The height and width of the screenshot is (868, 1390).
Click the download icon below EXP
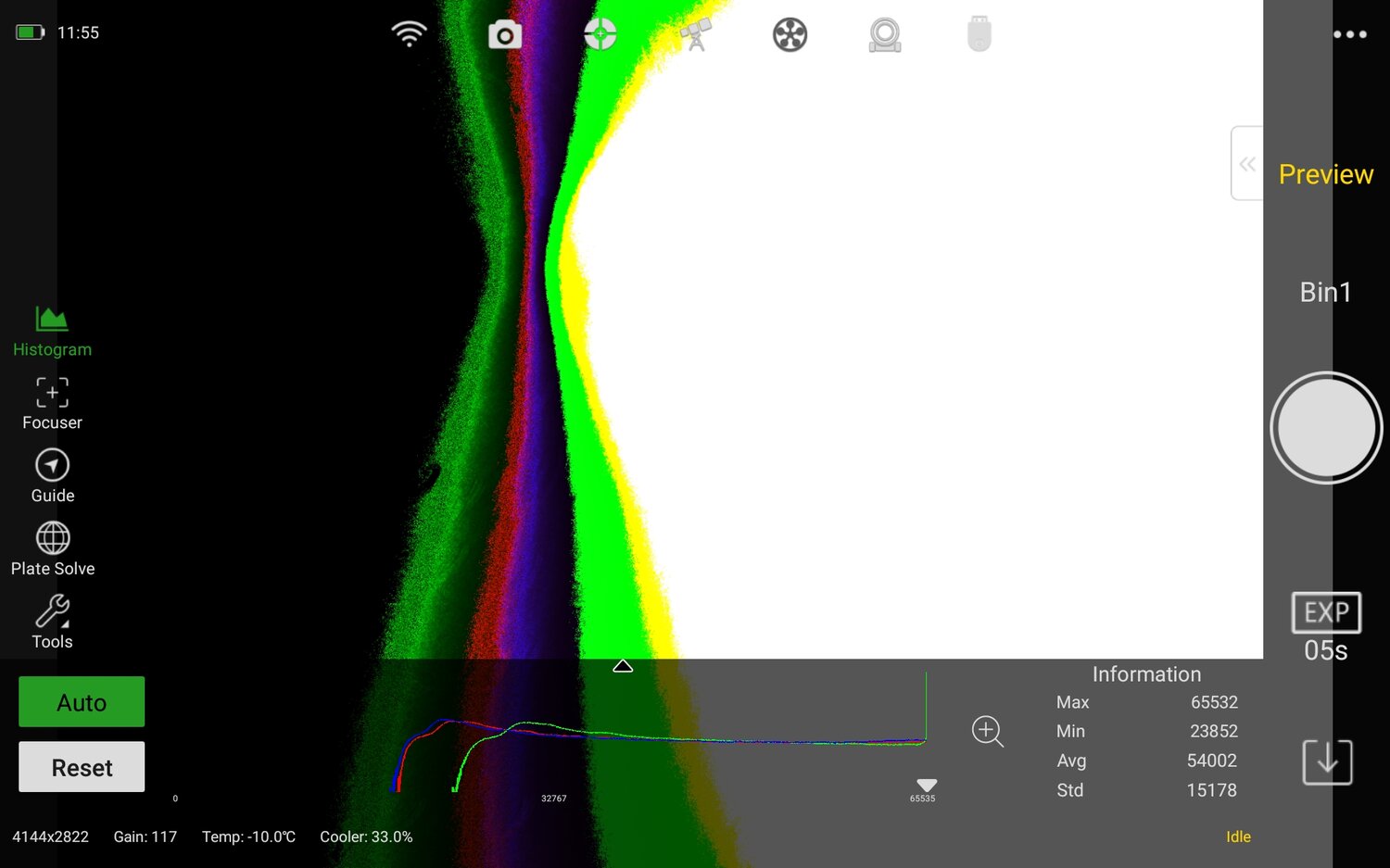tap(1327, 761)
